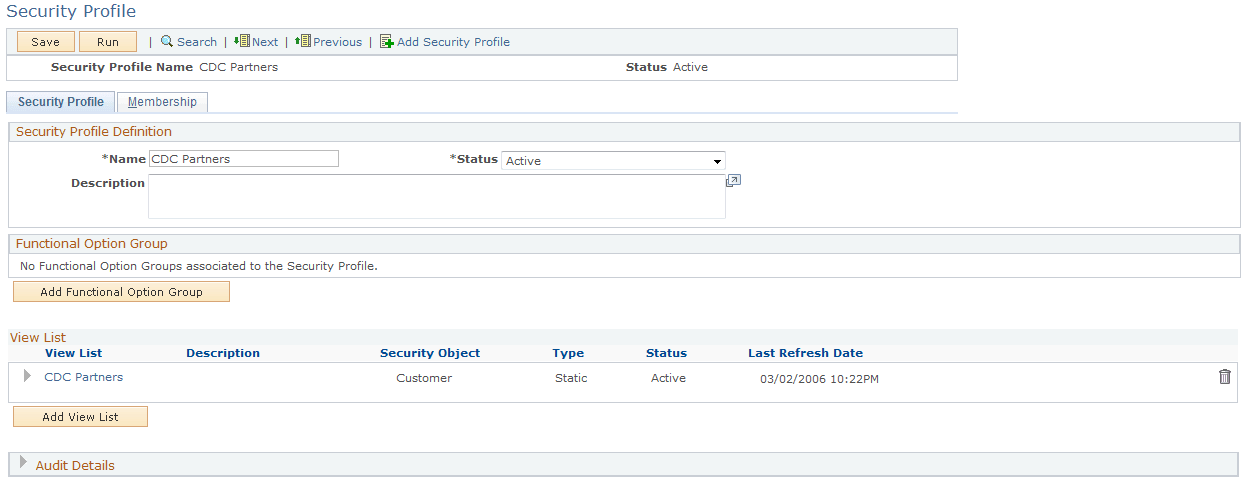Click the Add Security Profile plus icon
The height and width of the screenshot is (483, 1246).
pos(386,42)
